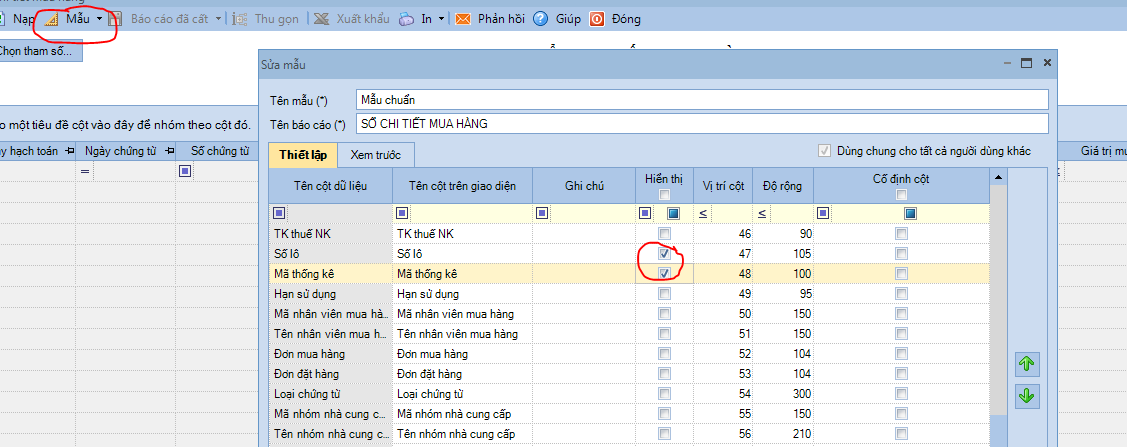Image resolution: width=1127 pixels, height=447 pixels.
Task: Check Cố định cột for TK thuế NK
Action: click(902, 234)
